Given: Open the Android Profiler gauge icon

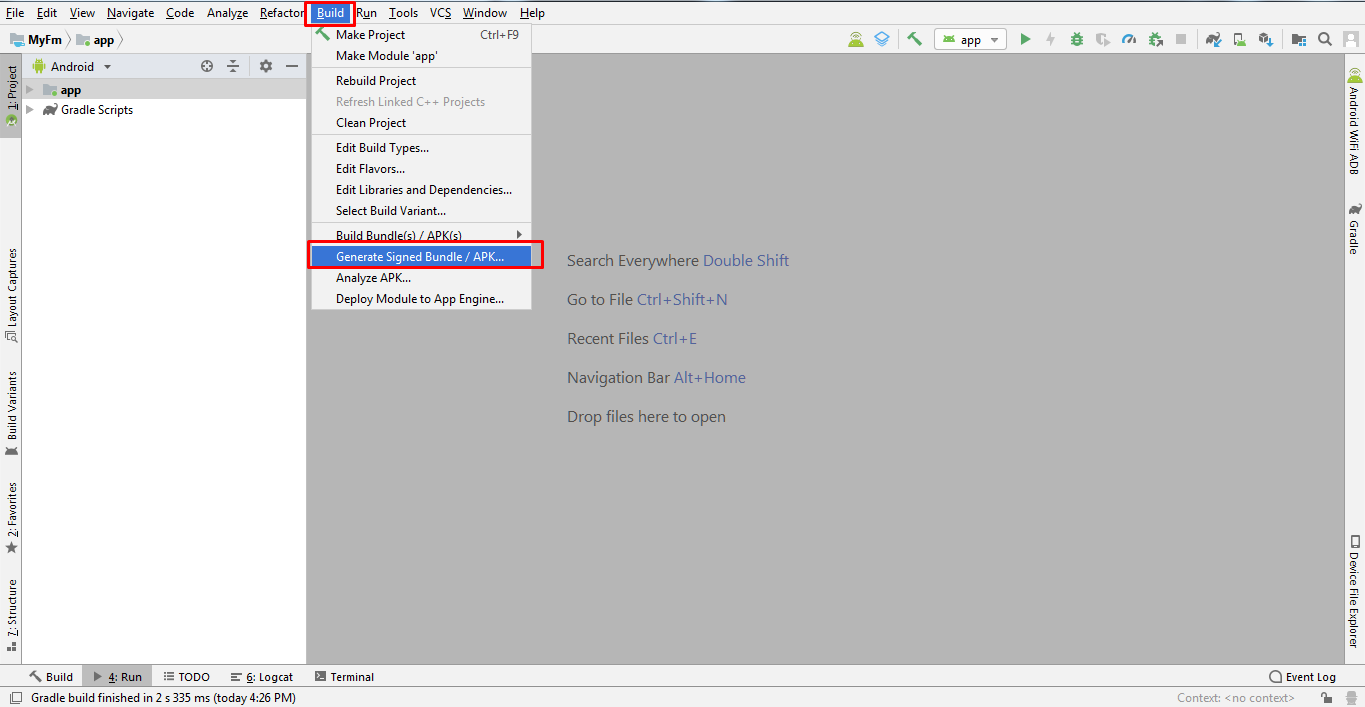Looking at the screenshot, I should [1129, 40].
